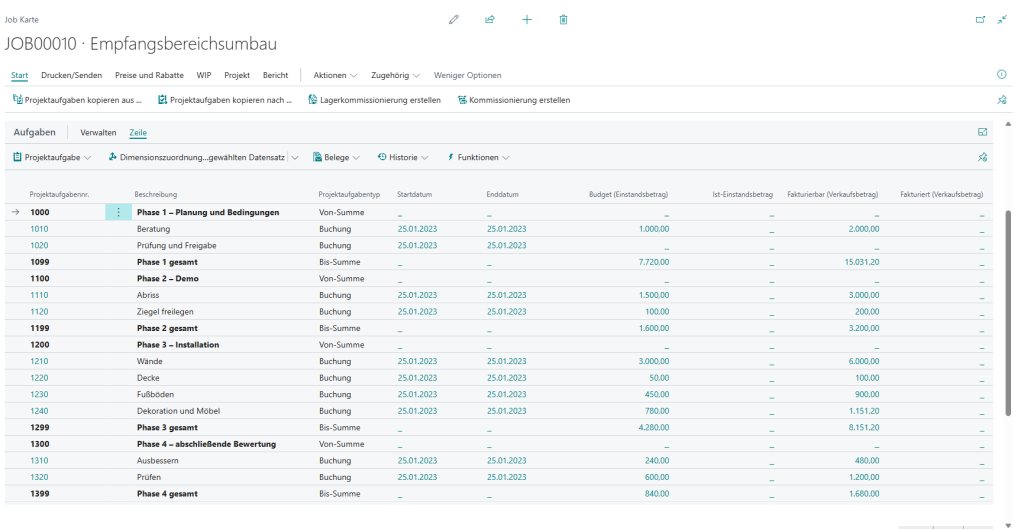Open the Funktionen dropdown
This screenshot has height=529, width=1024.
478,157
